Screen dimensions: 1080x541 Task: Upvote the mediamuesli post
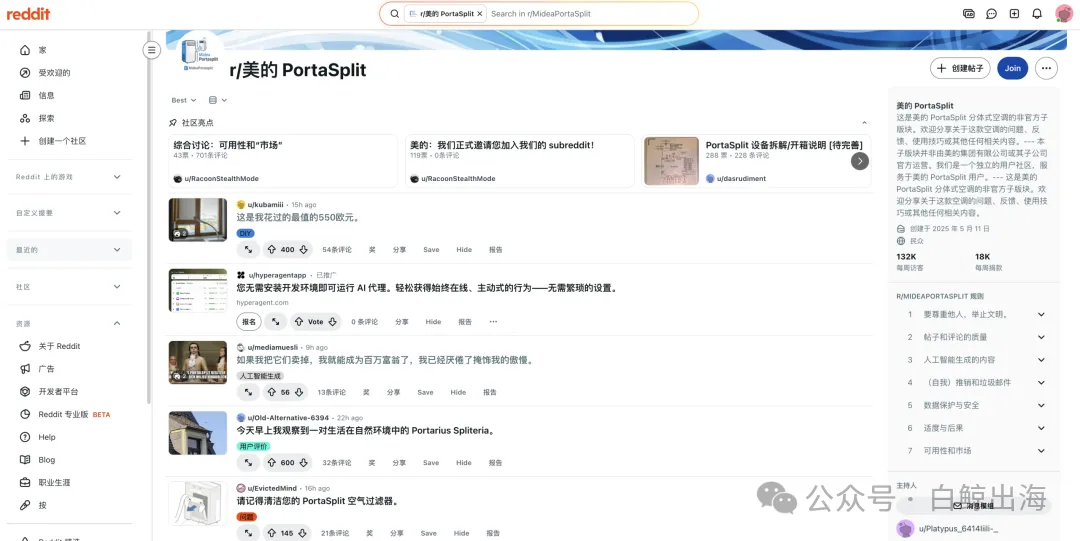[x=272, y=392]
